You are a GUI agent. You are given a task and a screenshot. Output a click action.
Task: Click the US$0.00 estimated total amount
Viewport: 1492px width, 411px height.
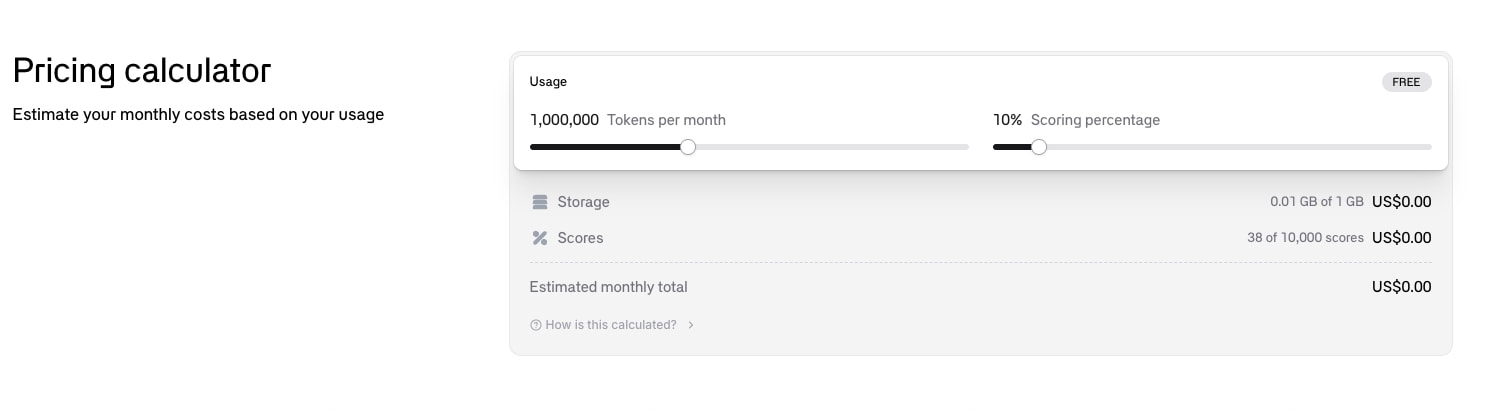pos(1402,287)
